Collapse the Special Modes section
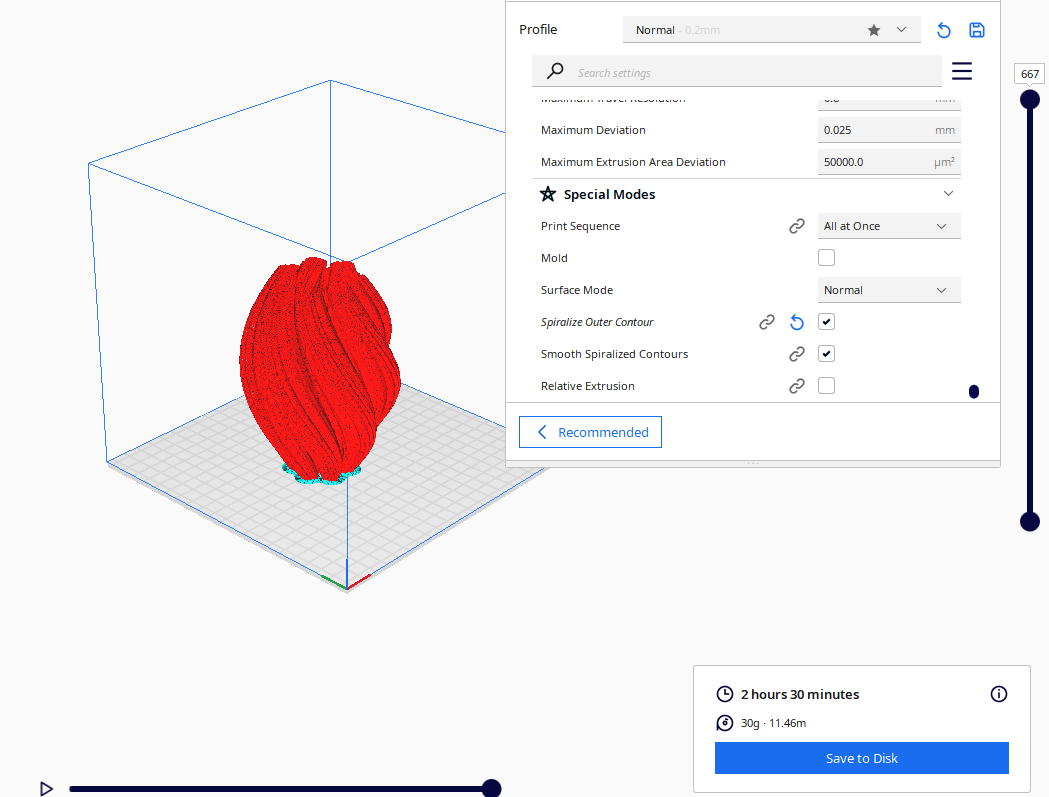 pos(948,194)
